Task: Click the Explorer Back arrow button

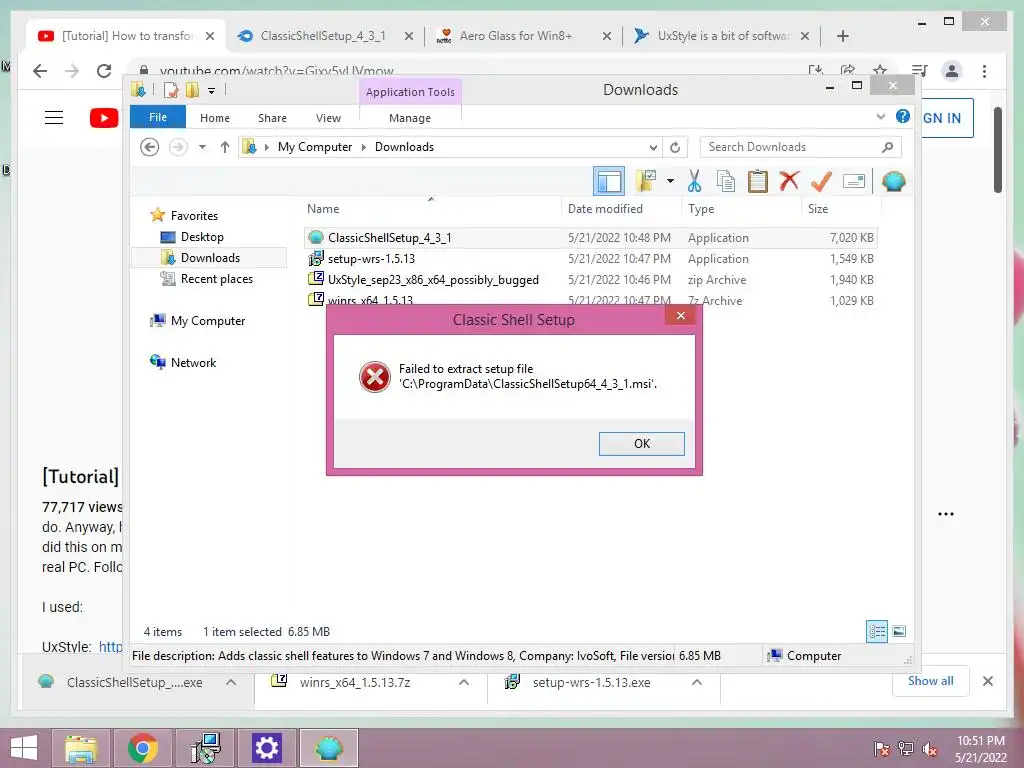Action: 150,147
